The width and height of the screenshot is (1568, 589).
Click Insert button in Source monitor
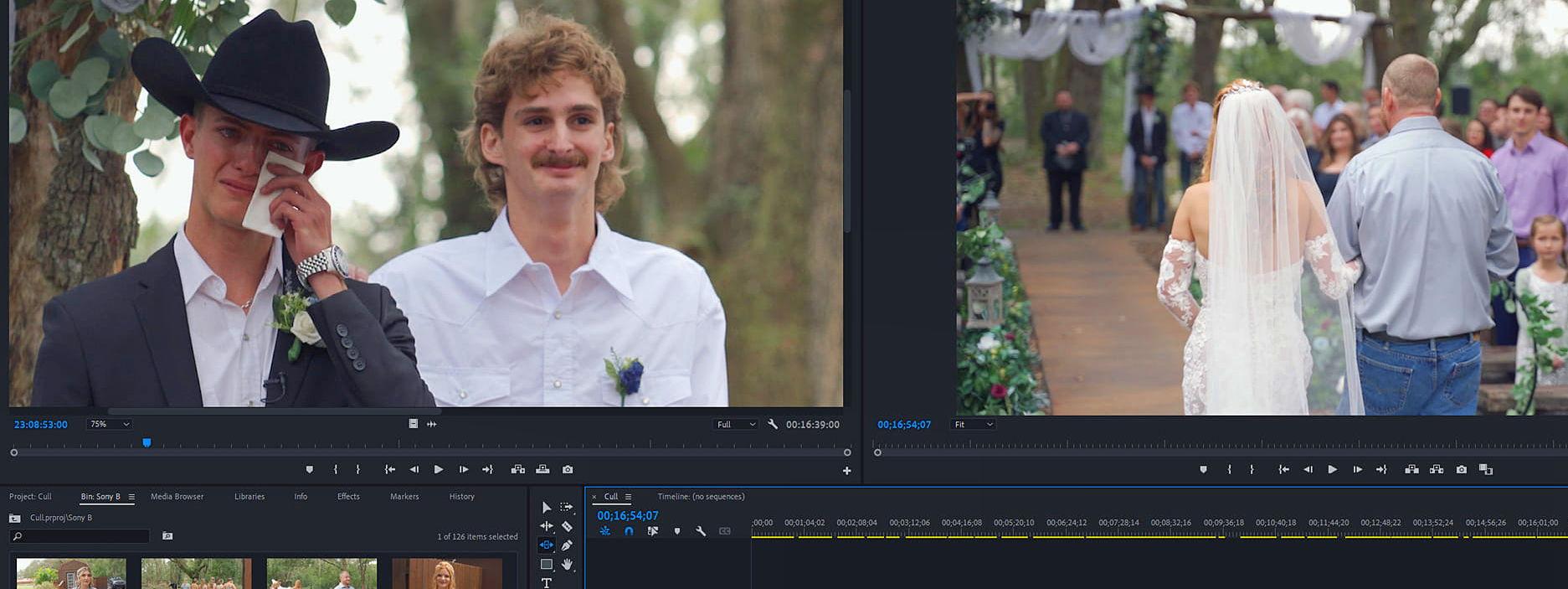(x=518, y=470)
